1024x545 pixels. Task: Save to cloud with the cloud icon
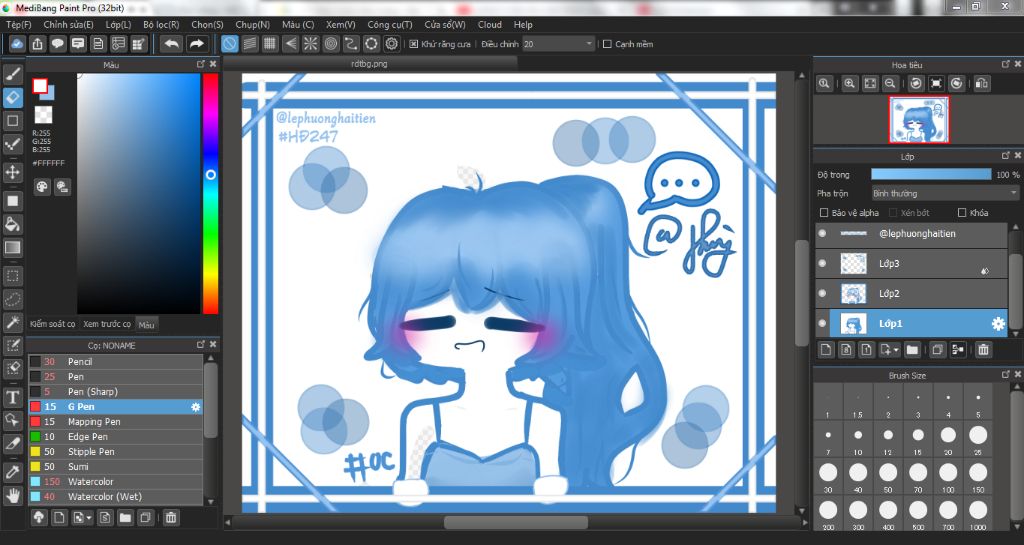[x=17, y=44]
